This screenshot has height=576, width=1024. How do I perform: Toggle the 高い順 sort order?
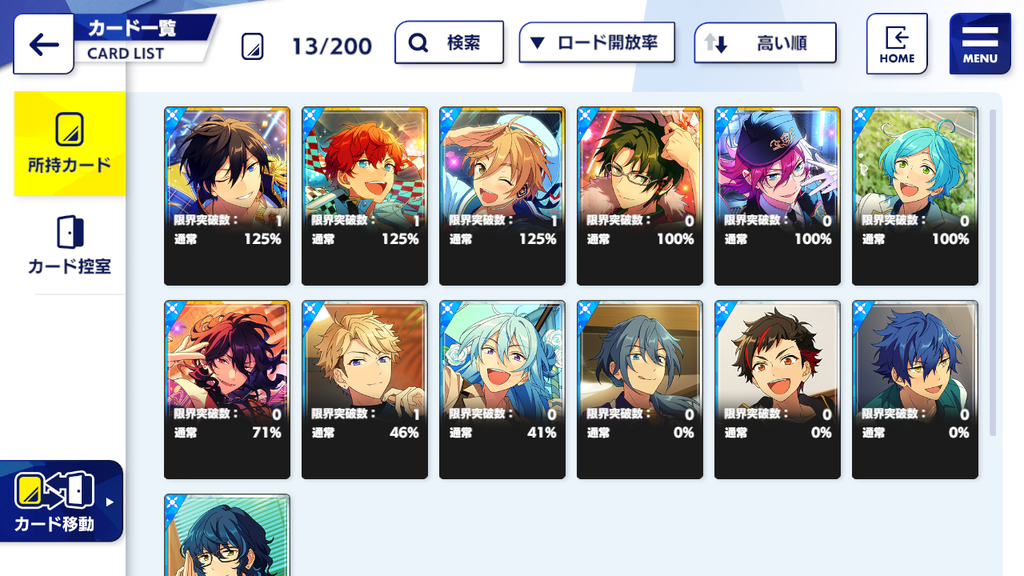coord(765,43)
